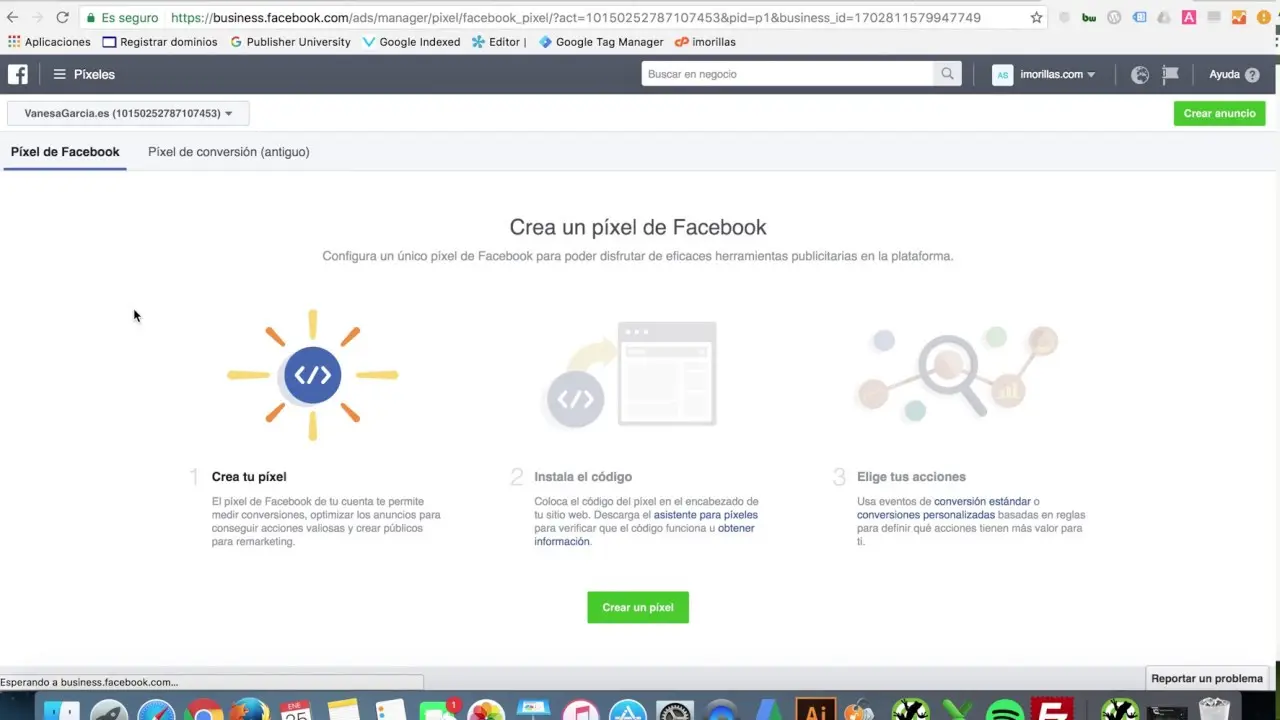Click the browser address bar URL

pyautogui.click(x=576, y=17)
